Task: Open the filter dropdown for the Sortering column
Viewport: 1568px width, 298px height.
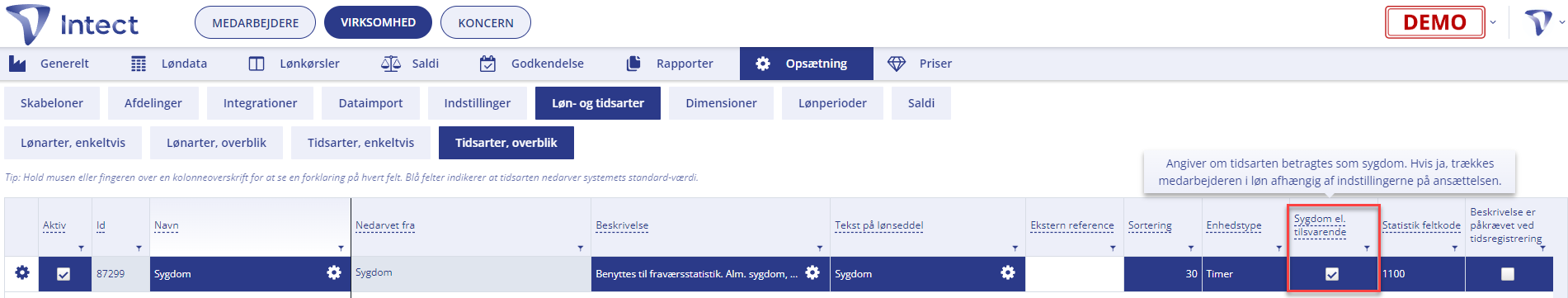Action: [1190, 248]
